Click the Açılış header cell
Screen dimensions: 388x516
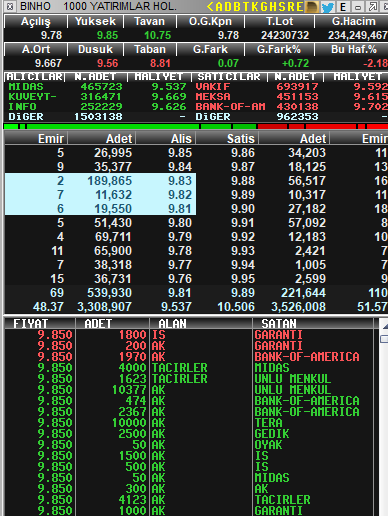point(35,21)
